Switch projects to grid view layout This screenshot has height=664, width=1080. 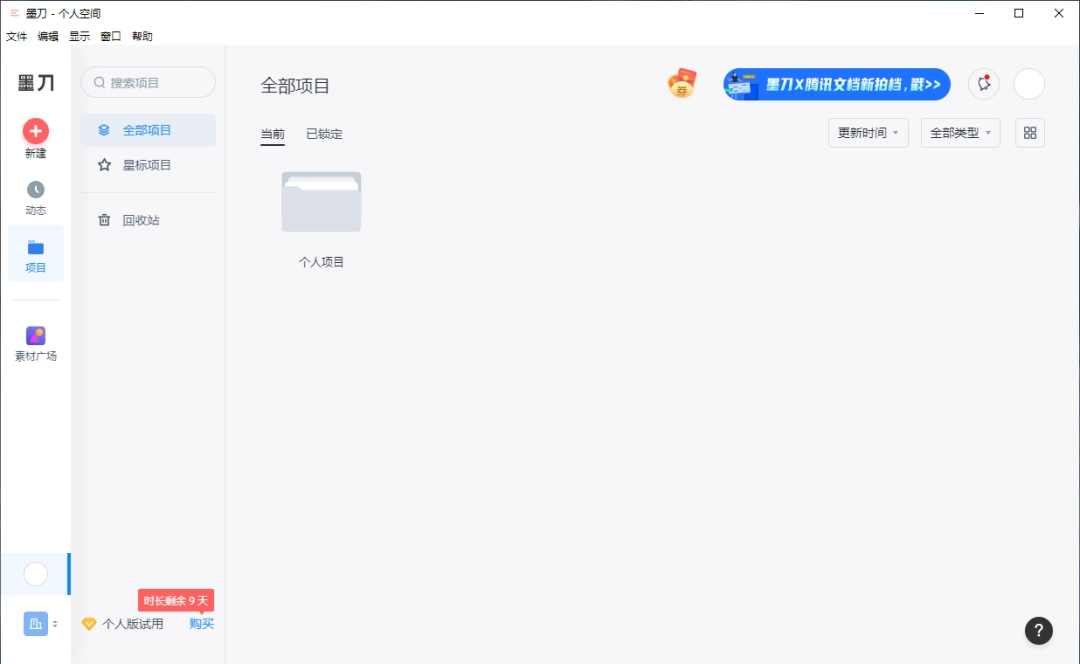1030,132
